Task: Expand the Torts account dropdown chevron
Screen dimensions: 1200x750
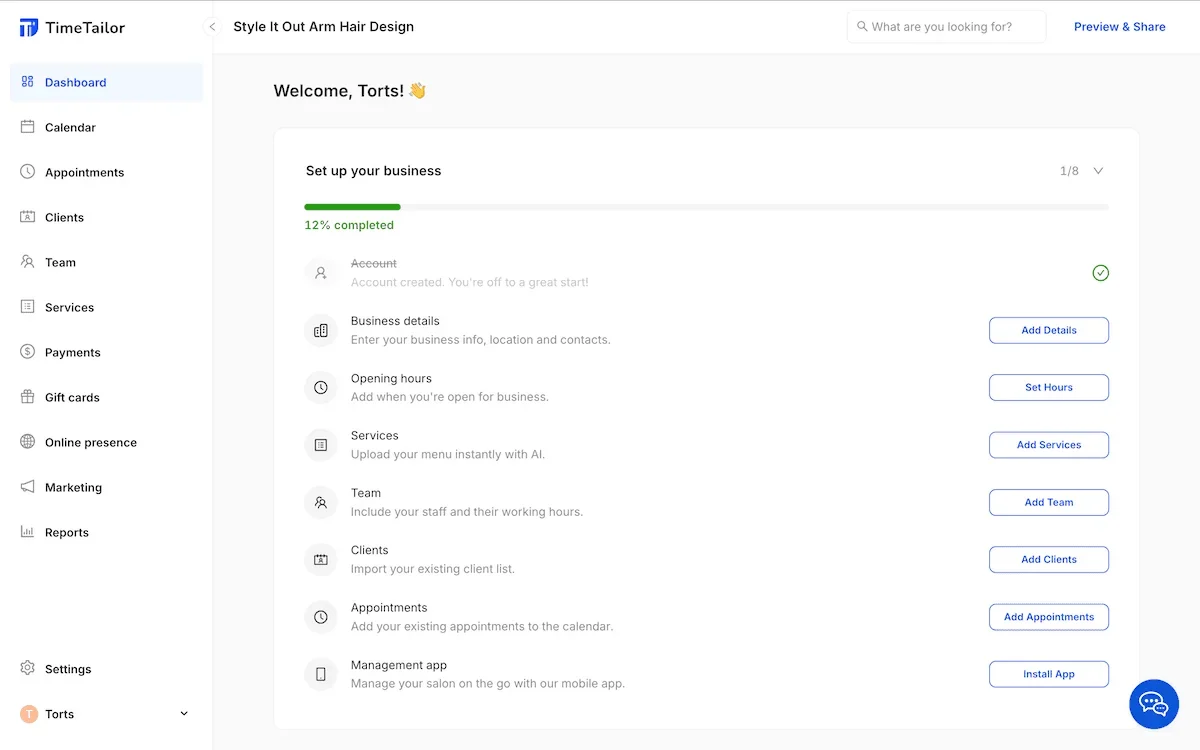Action: [x=184, y=714]
